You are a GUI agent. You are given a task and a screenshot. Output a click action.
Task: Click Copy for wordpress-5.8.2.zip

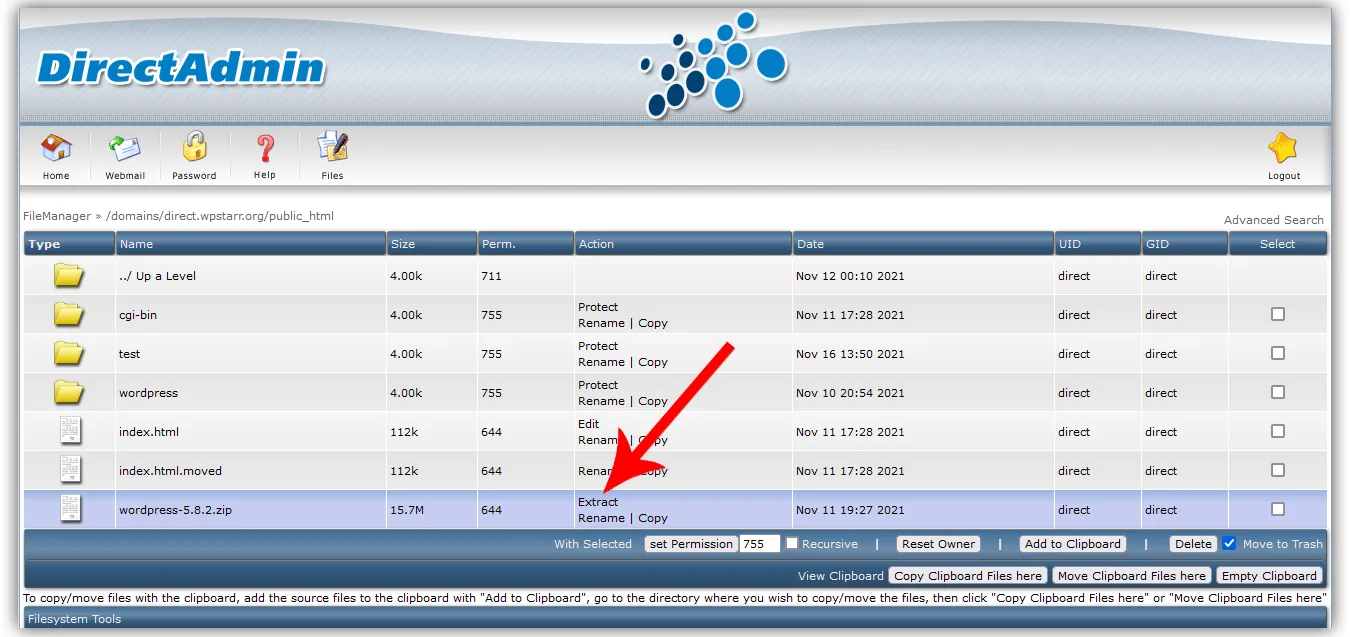(653, 517)
